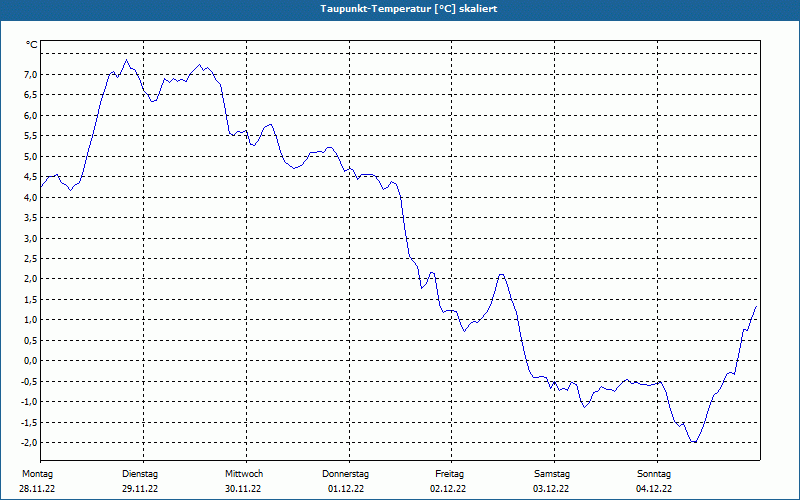Click the Dienstag day label
The height and width of the screenshot is (500, 800).
point(140,474)
